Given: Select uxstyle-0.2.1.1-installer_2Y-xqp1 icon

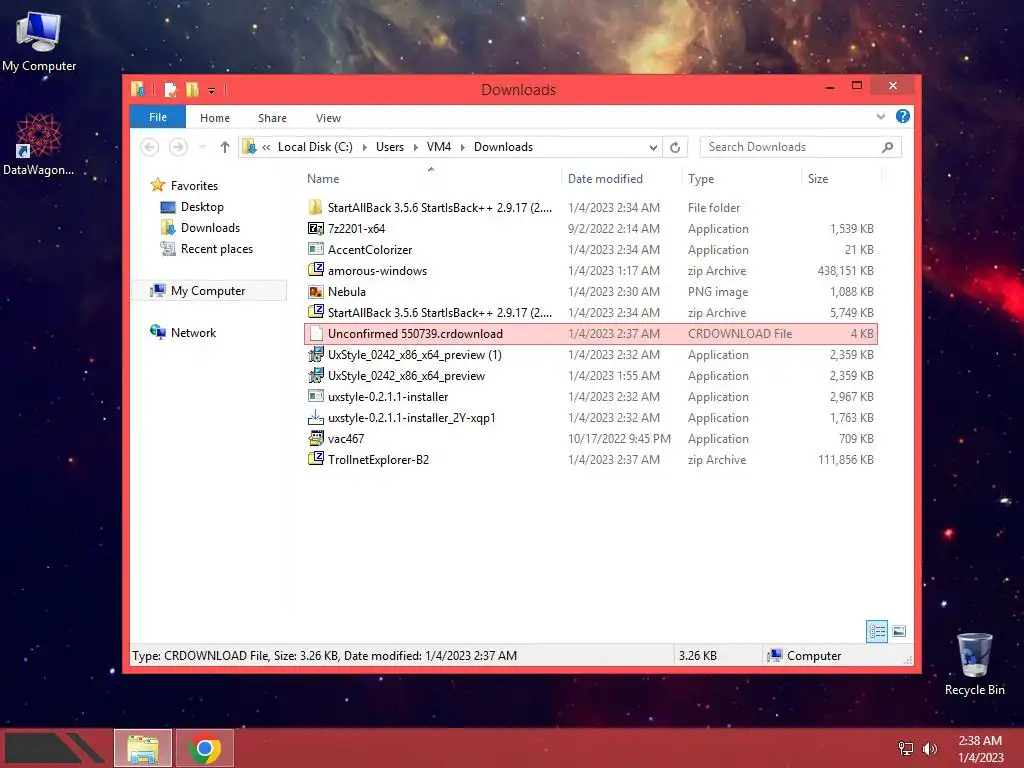Looking at the screenshot, I should point(315,417).
